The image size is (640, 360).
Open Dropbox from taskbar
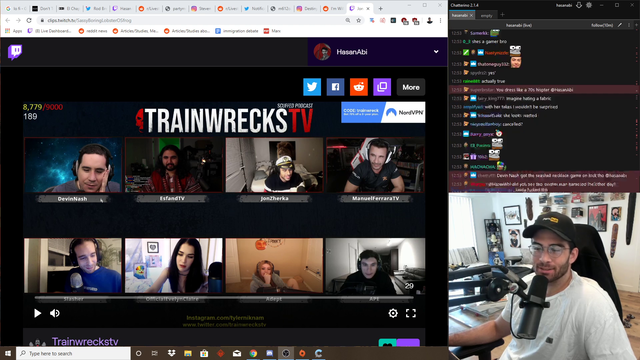[171, 353]
